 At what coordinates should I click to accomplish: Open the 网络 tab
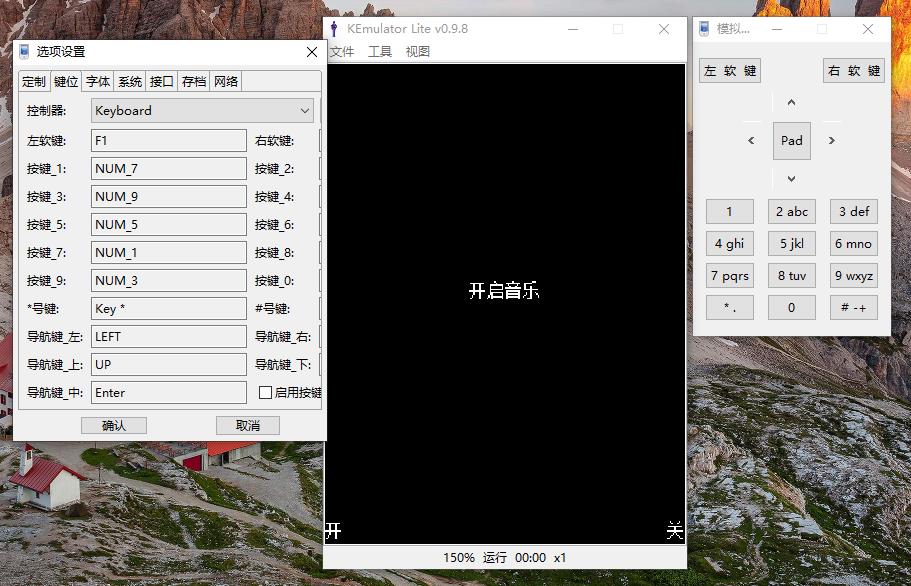[x=225, y=82]
